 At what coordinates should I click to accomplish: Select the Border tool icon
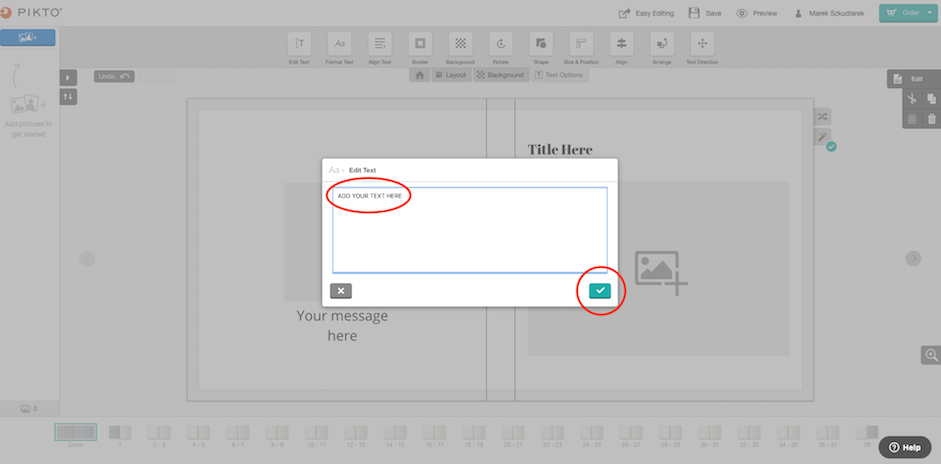(x=420, y=44)
